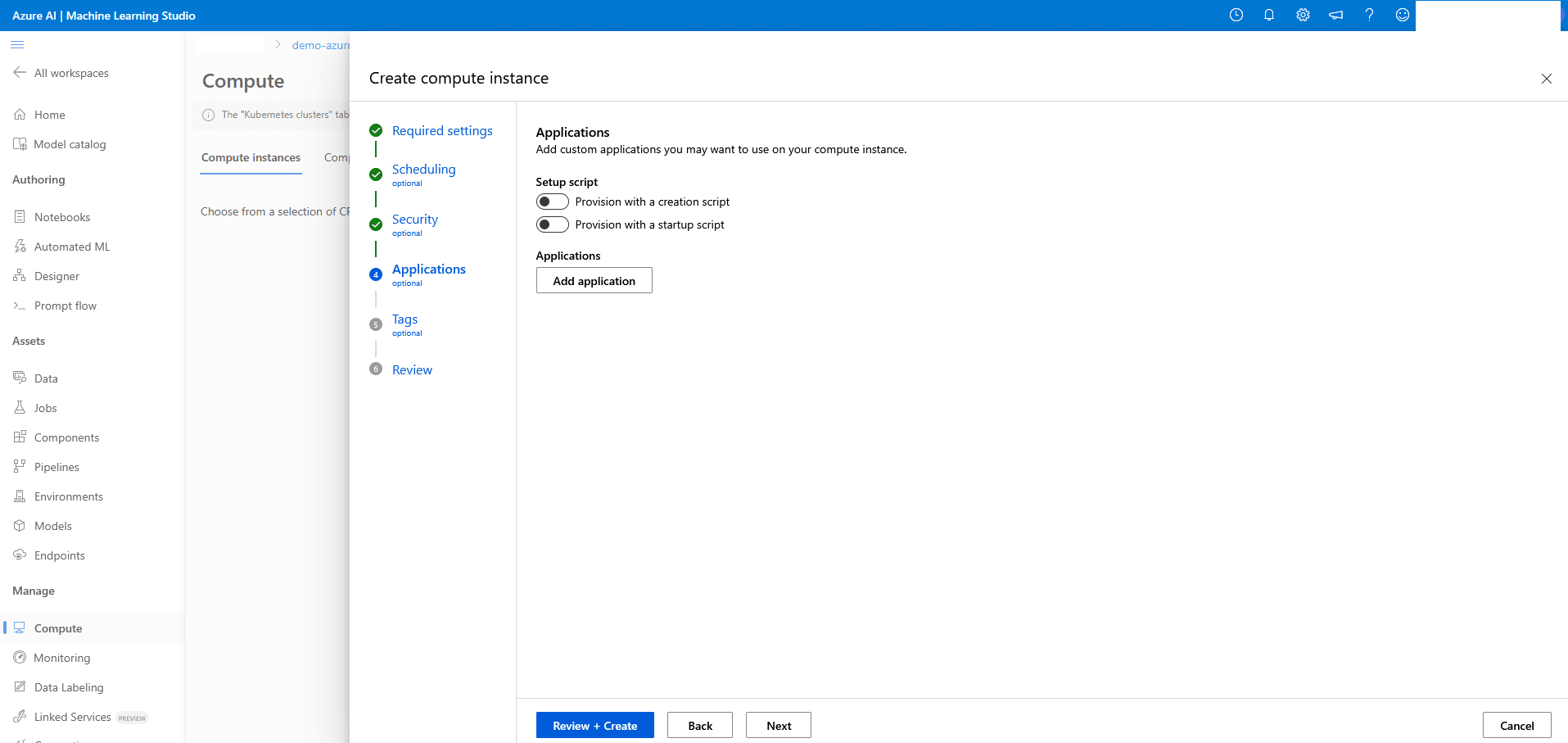This screenshot has height=743, width=1568.
Task: Collapse the sidebar with the hamburger icon
Action: pyautogui.click(x=17, y=45)
